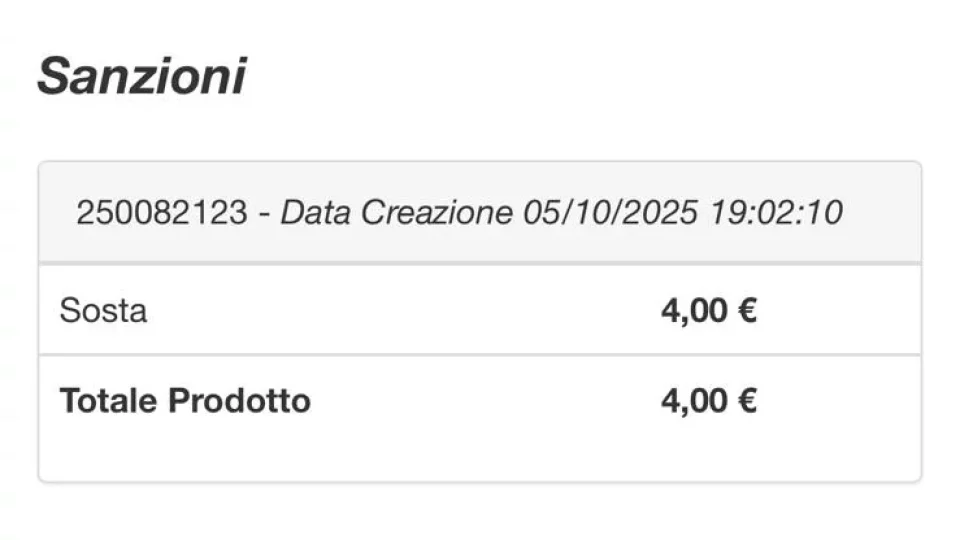Click the grey header's empty right end
The height and width of the screenshot is (540, 960).
coord(885,213)
